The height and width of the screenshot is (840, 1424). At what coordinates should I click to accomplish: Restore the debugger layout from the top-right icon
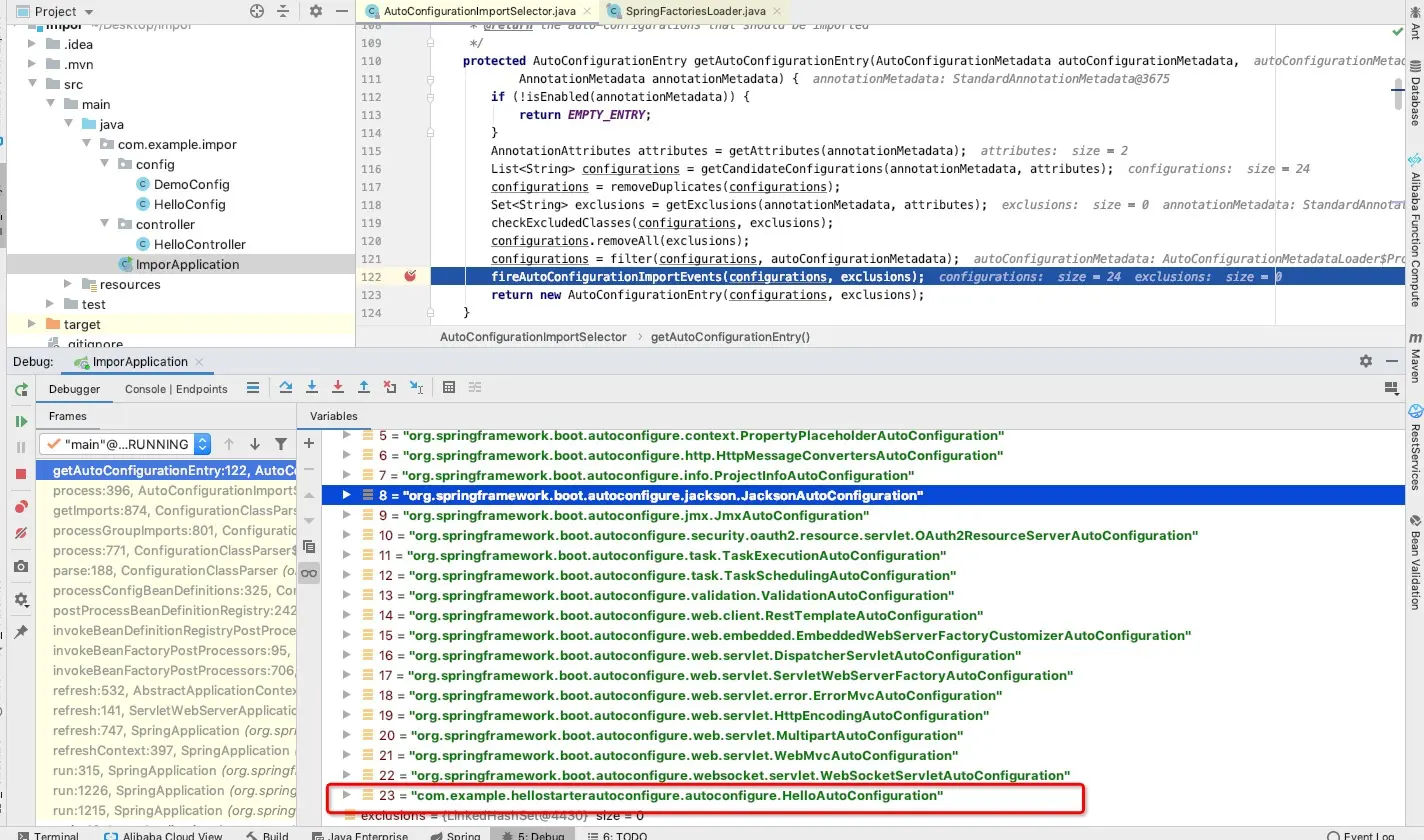point(1390,388)
